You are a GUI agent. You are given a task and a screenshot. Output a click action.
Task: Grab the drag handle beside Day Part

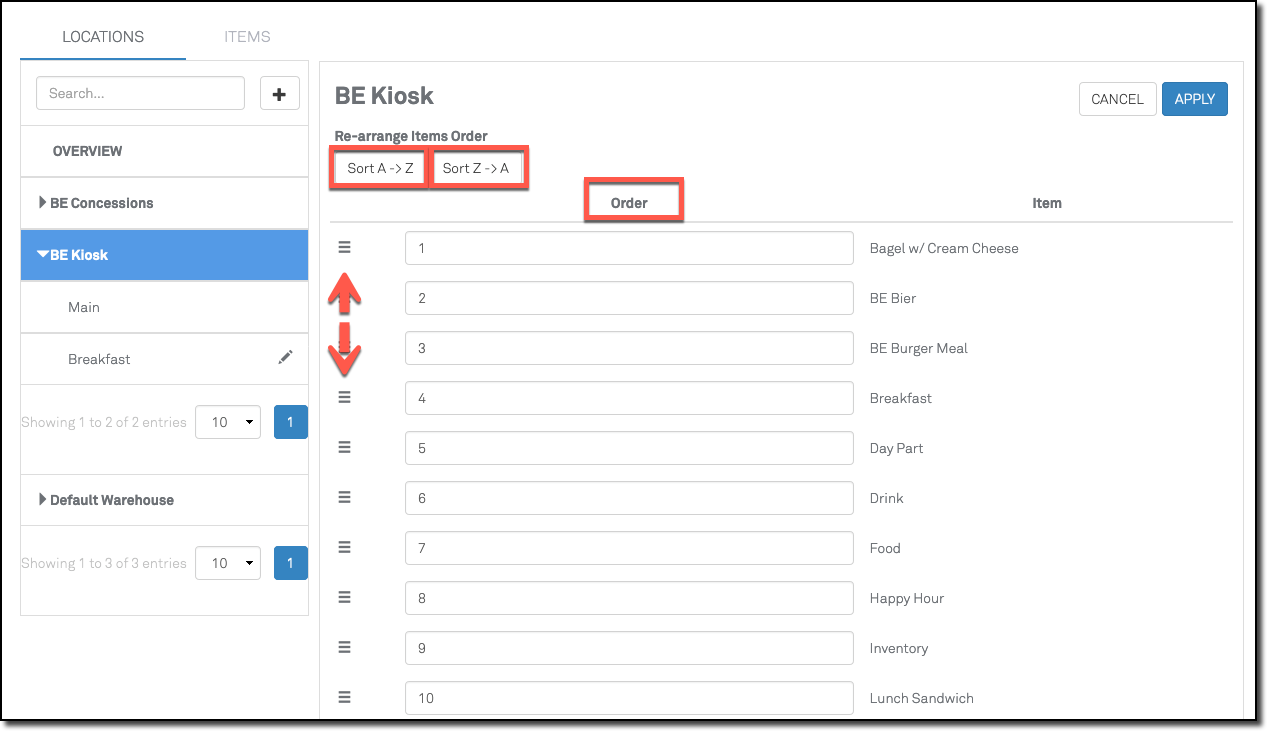(345, 447)
